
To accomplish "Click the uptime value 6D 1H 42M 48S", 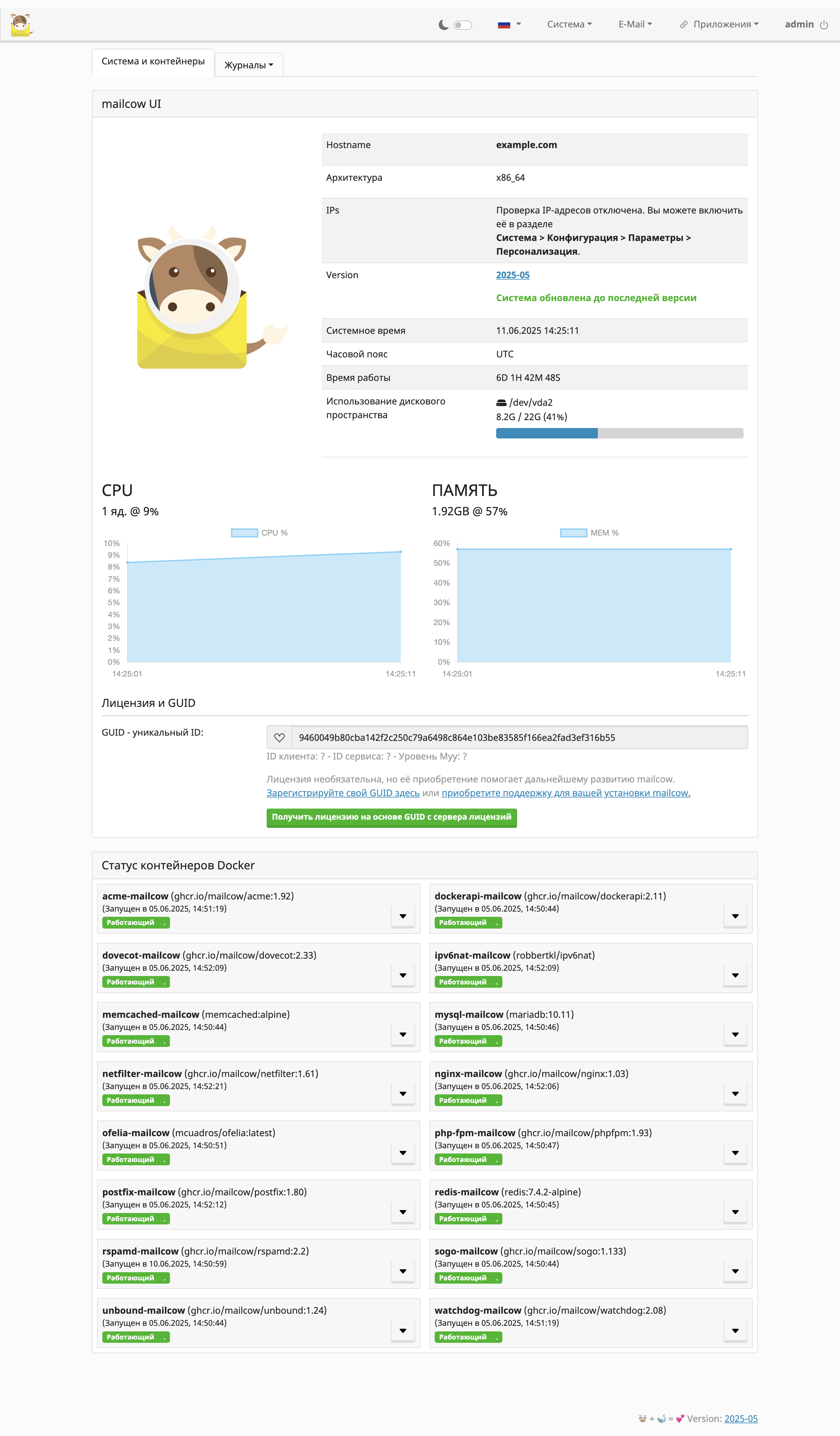I will [x=528, y=378].
